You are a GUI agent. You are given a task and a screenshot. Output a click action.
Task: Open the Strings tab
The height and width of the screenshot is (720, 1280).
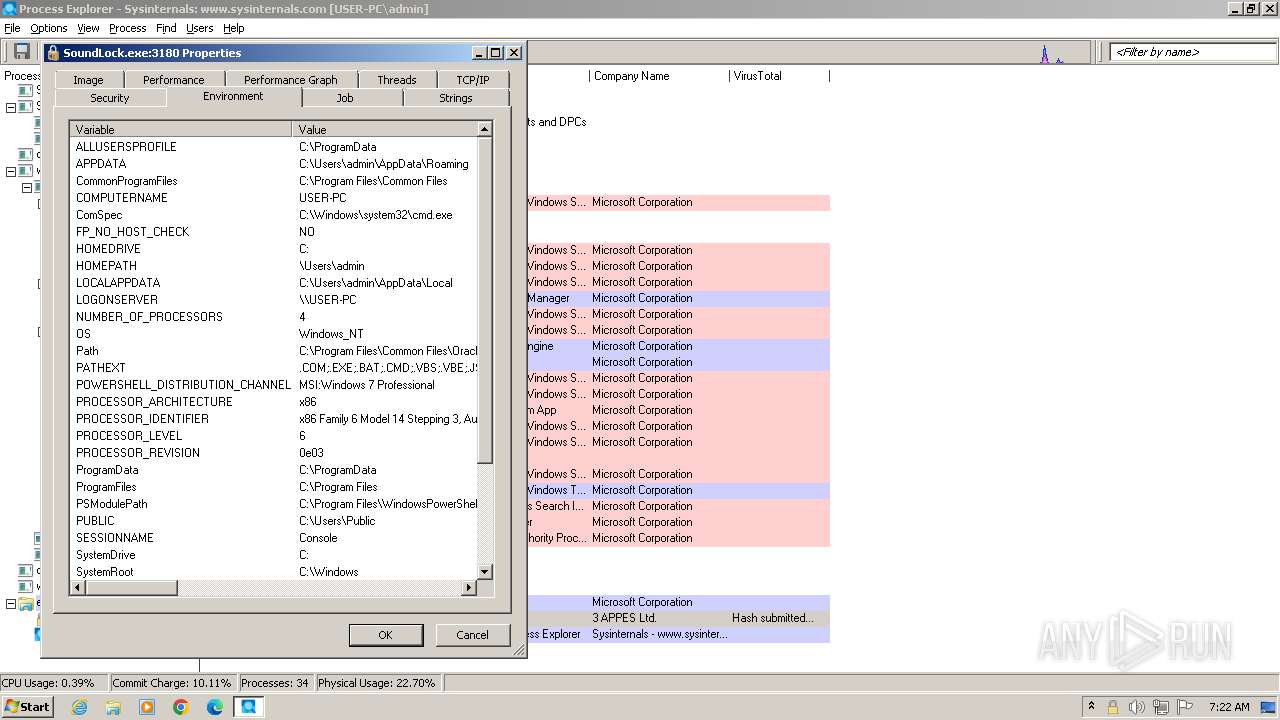coord(456,98)
